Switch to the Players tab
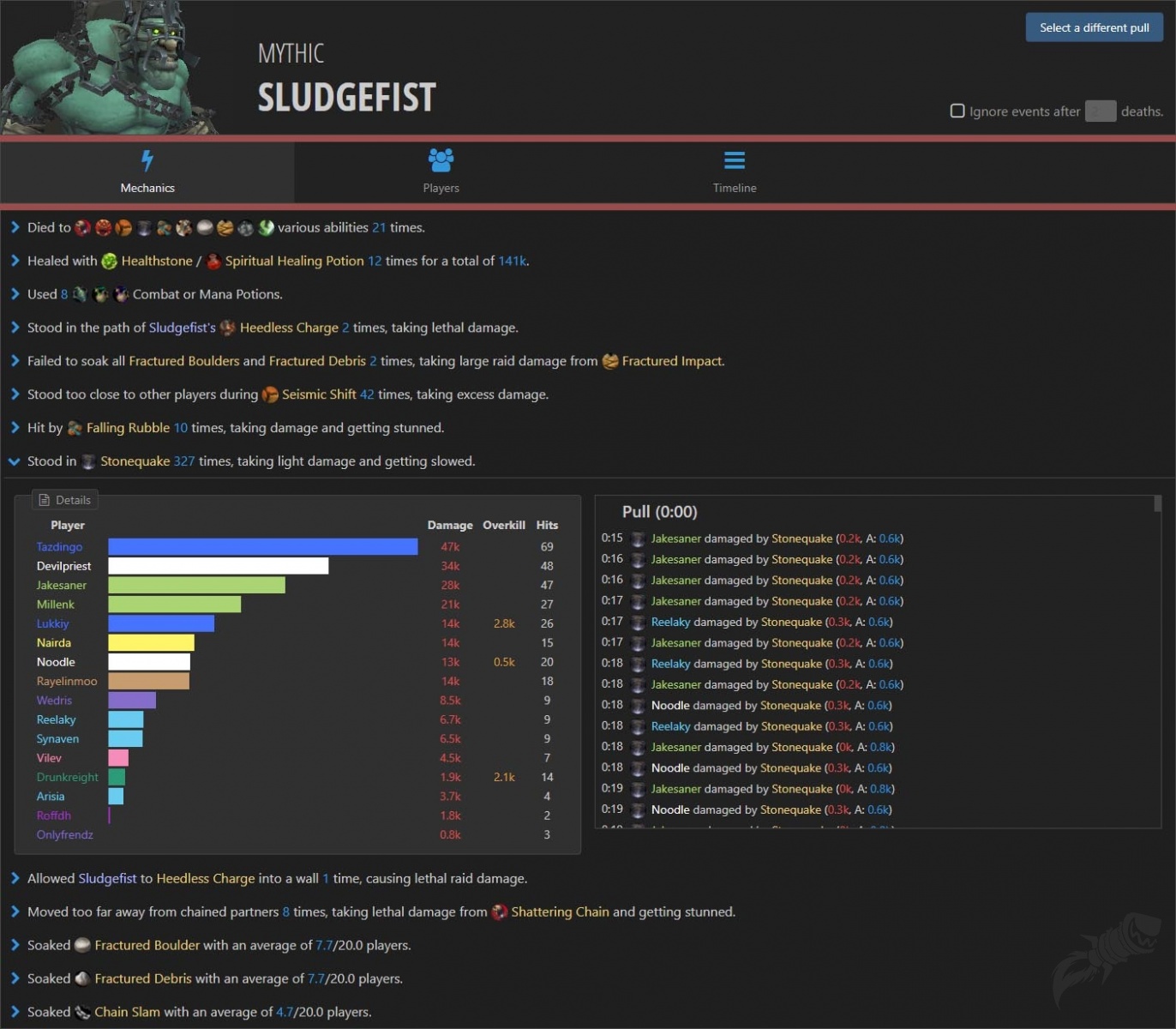This screenshot has height=1029, width=1176. (441, 171)
